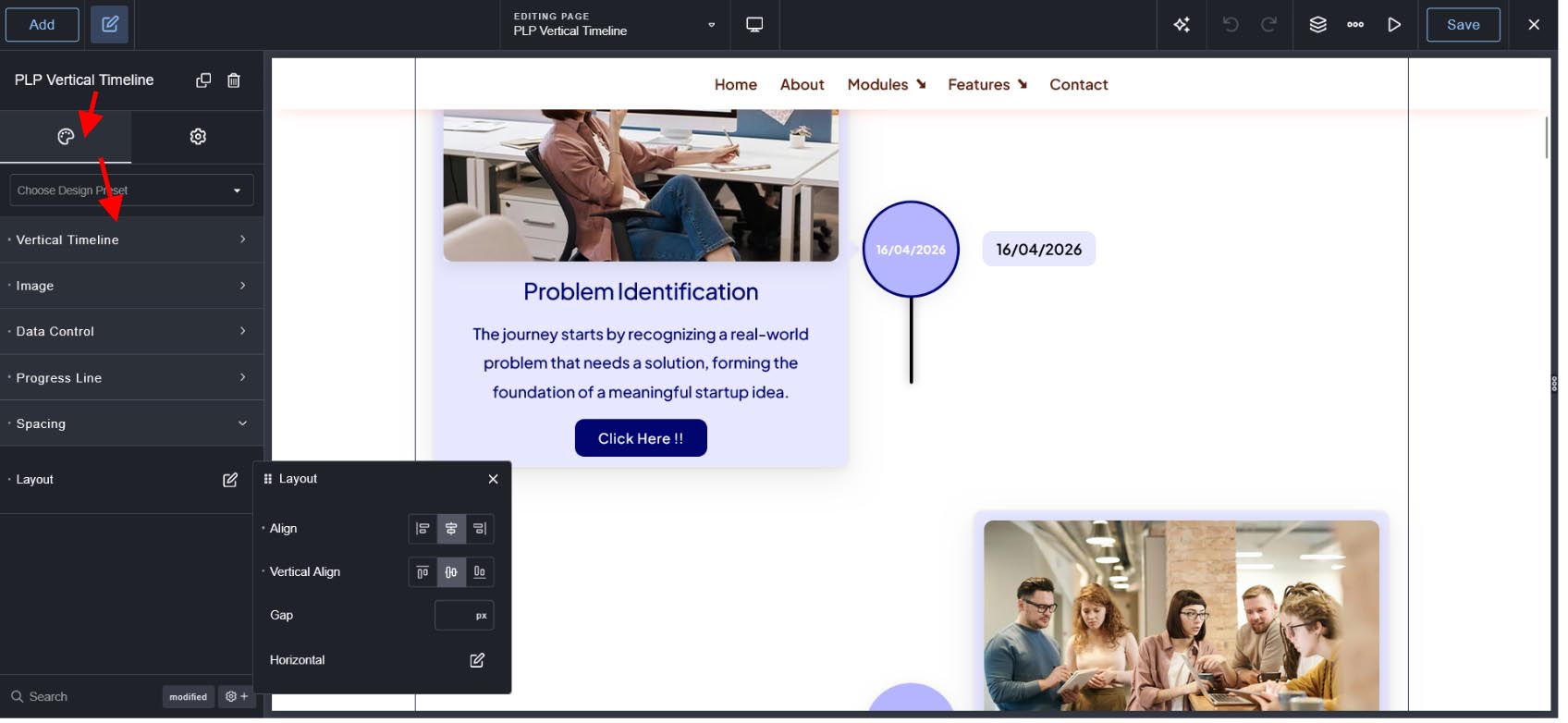Click the PLP Vertical Timeline panel title
Screen dimensions: 1568x723
[x=84, y=80]
